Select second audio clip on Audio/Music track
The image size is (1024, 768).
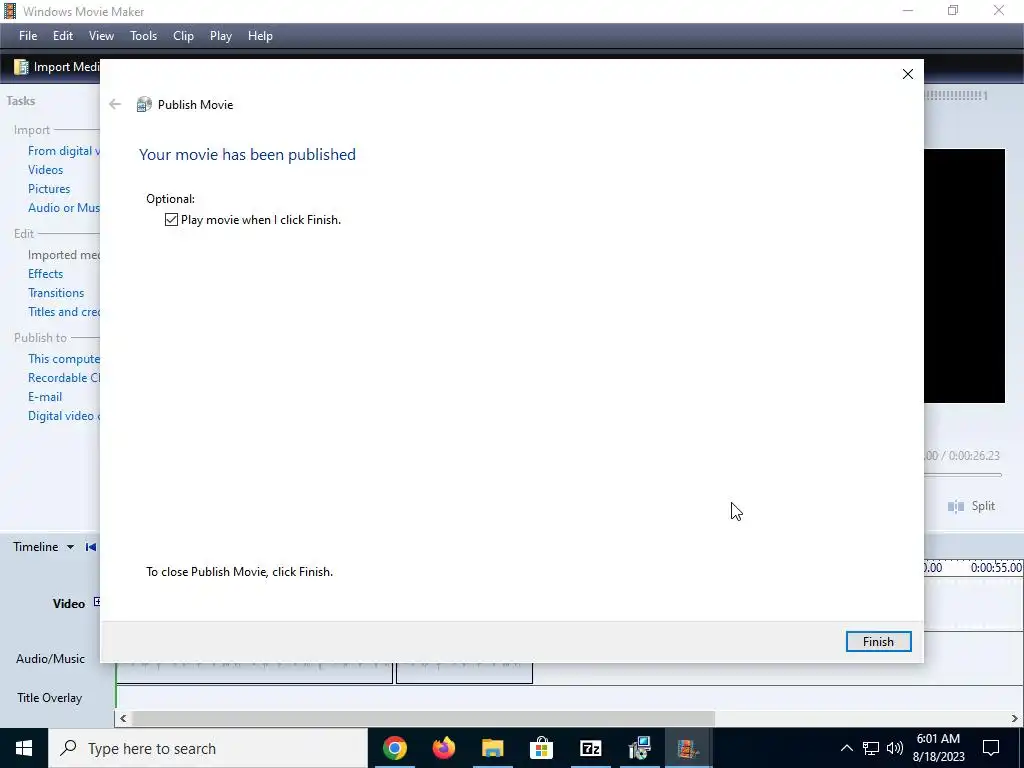464,673
